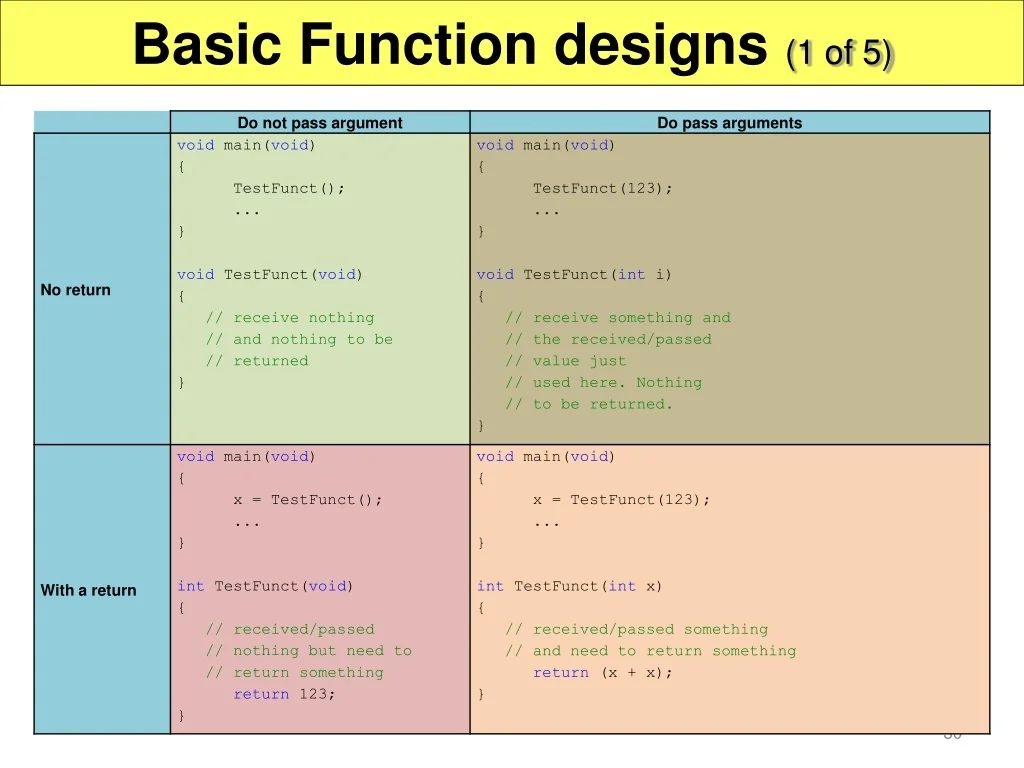Click the title "Basic Function designs"
The height and width of the screenshot is (768, 1024).
(450, 46)
